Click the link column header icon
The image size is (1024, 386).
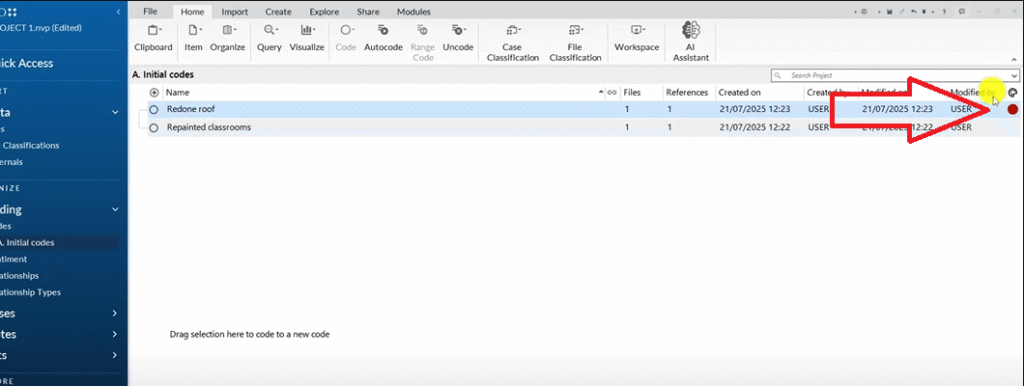point(612,93)
